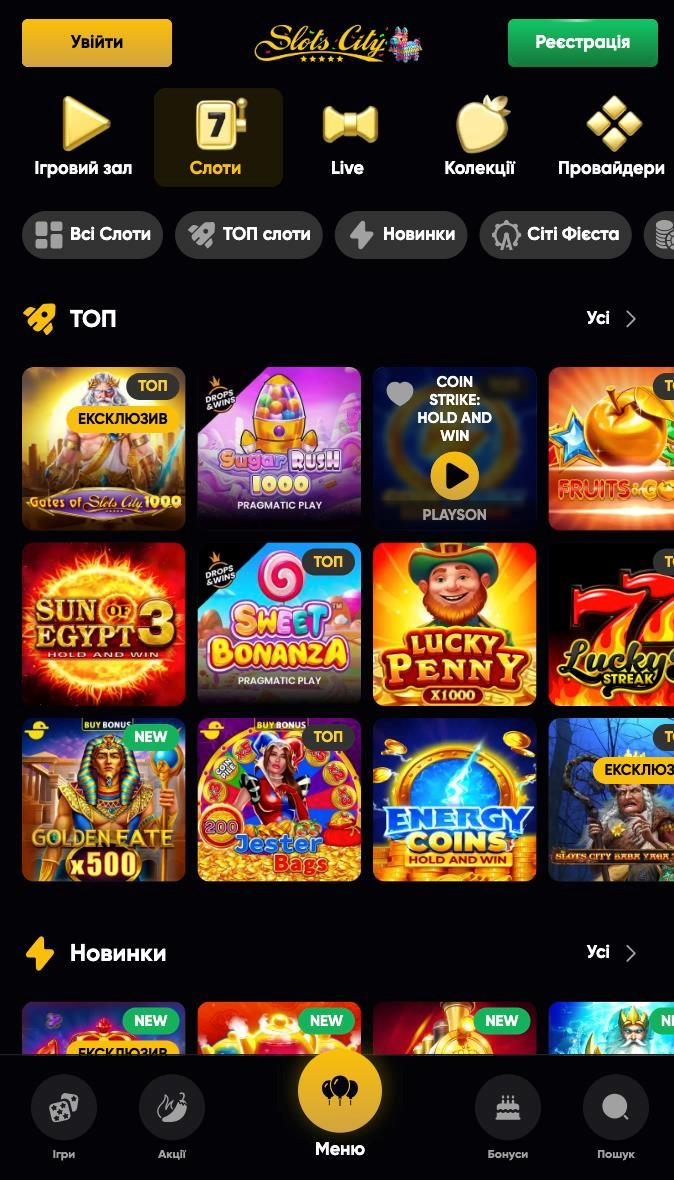Open the Sweet Bonanza game thumbnail
674x1180 pixels.
coord(279,624)
